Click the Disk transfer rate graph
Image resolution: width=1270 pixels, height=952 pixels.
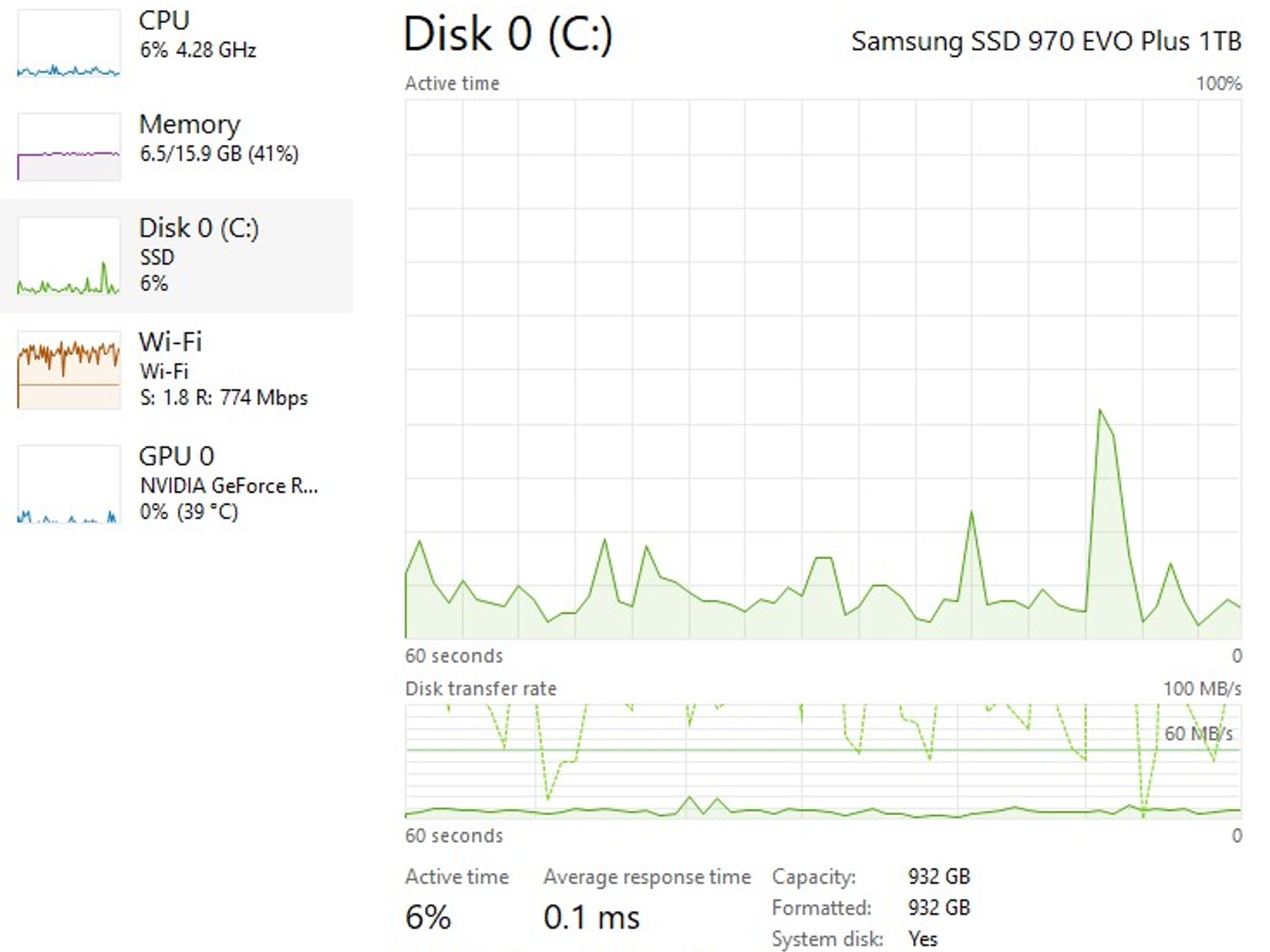pyautogui.click(x=823, y=761)
